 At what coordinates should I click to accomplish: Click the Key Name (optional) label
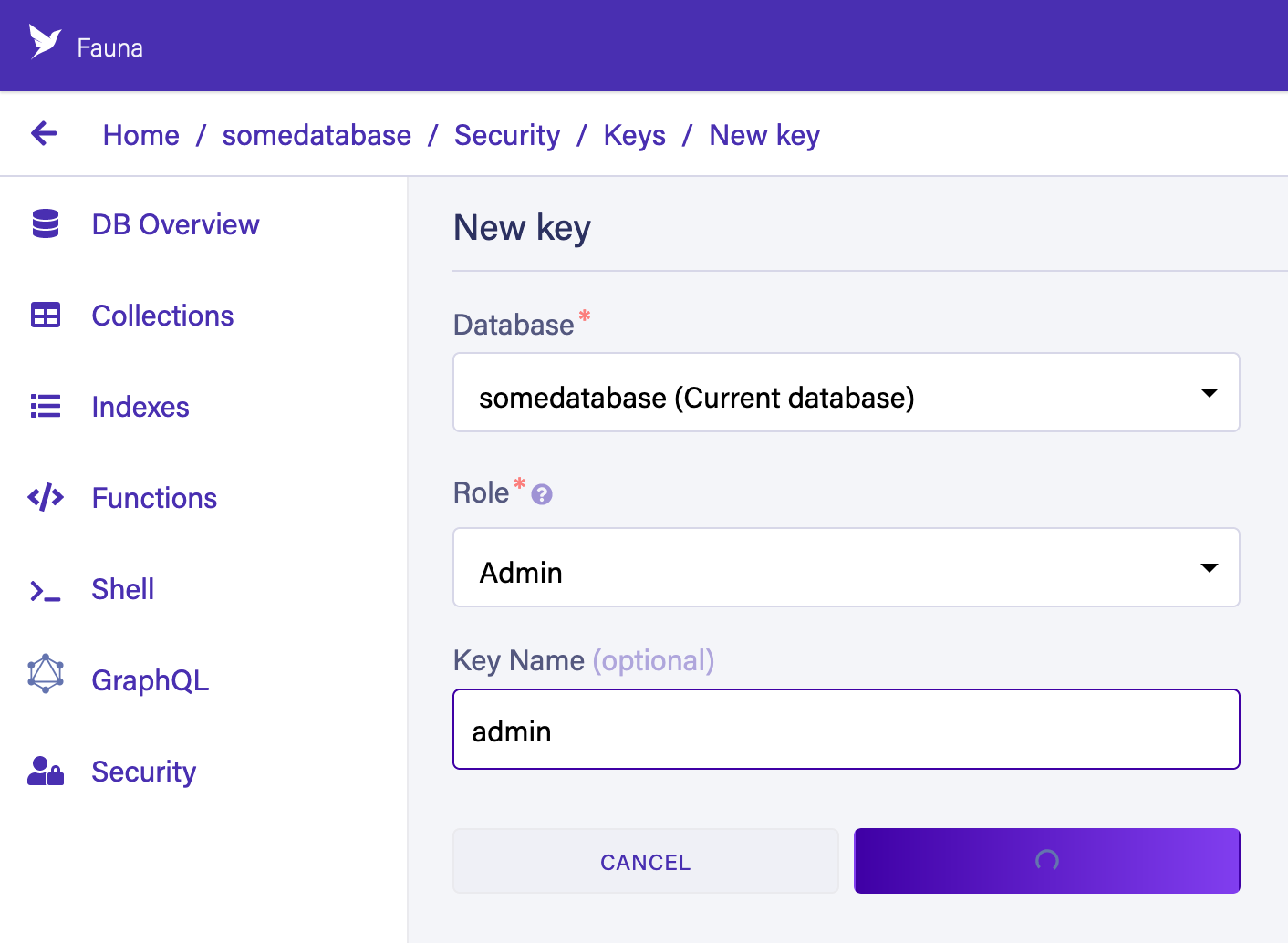584,660
